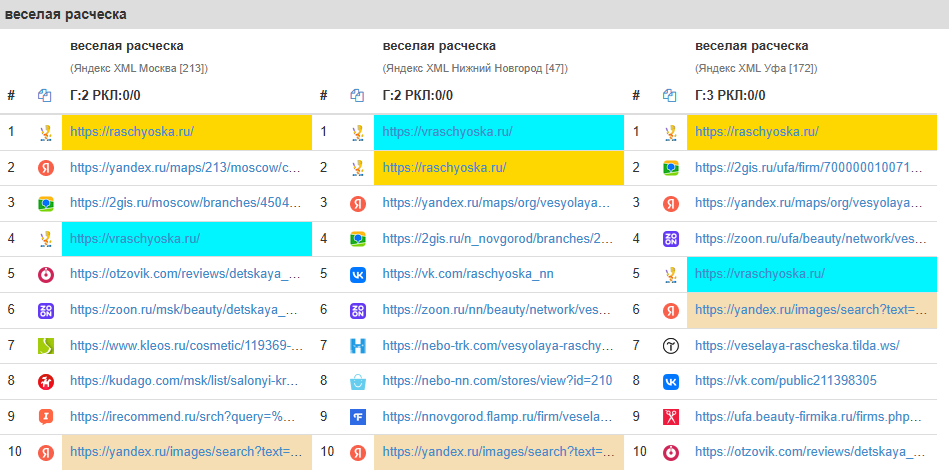Click the favicon beside raschyoska.ru in the Москва list
Screen dimensions: 949x474
pos(45,132)
